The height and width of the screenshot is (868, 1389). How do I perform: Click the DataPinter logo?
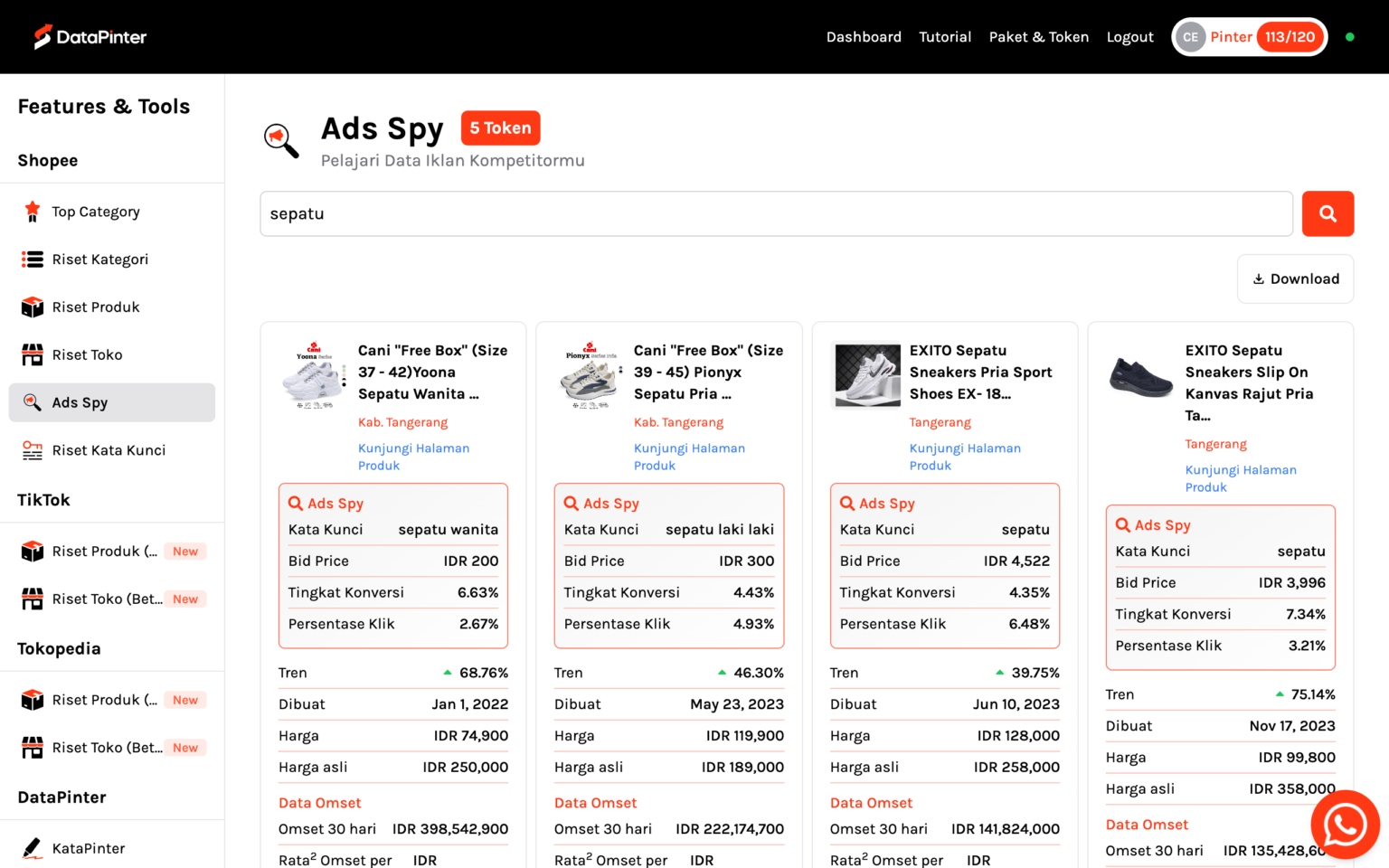click(90, 36)
